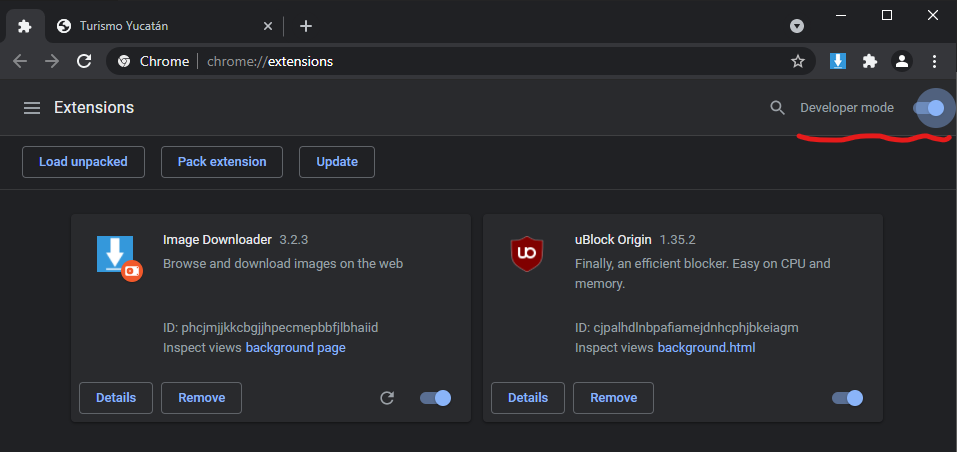The height and width of the screenshot is (452, 957).
Task: Click the uBlock 'Finally, an efficient blocker' description
Action: click(x=702, y=274)
